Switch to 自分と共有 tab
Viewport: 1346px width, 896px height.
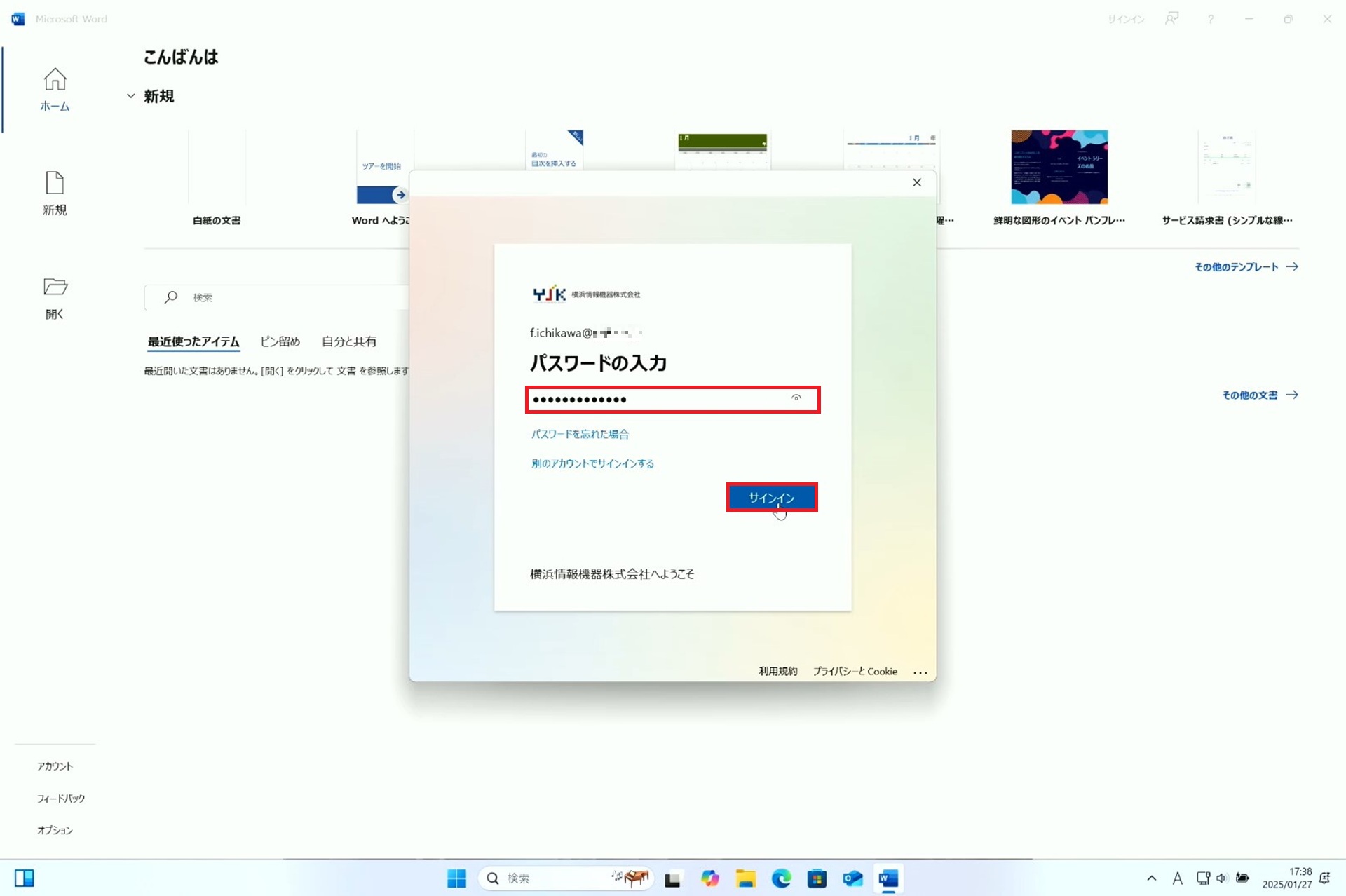tap(349, 341)
